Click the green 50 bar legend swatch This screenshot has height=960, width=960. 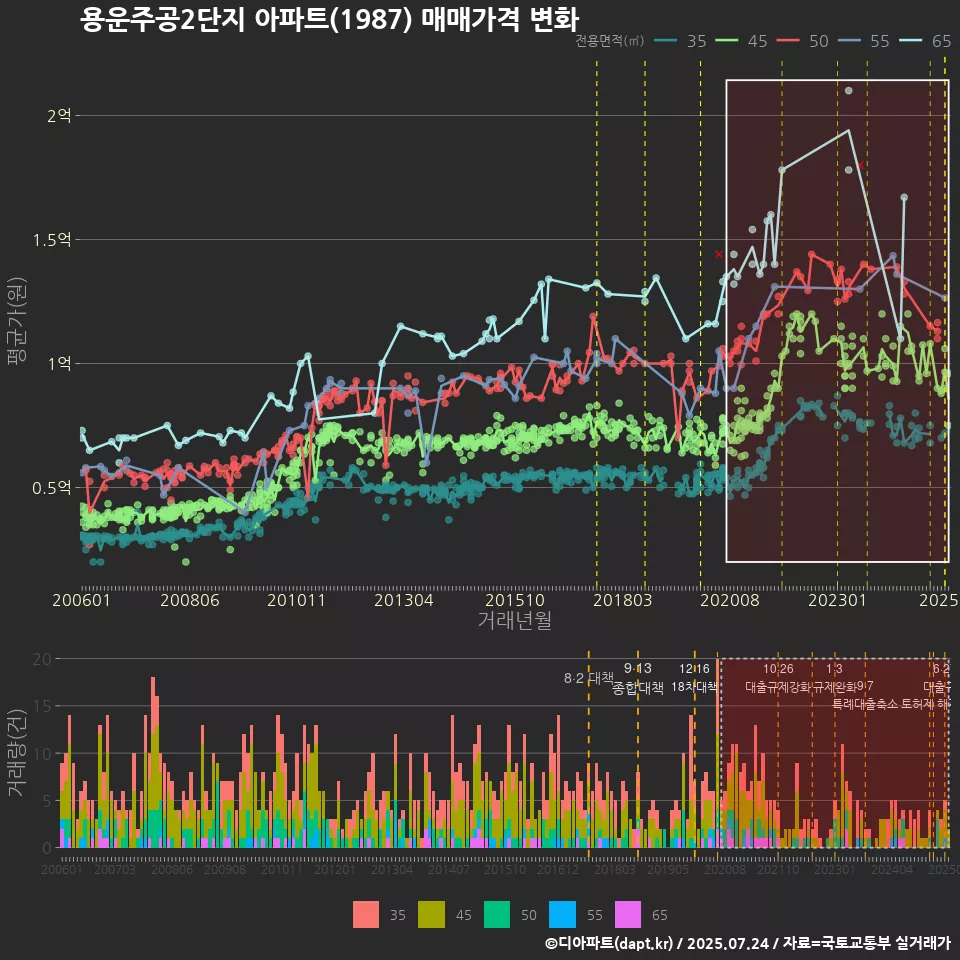point(497,915)
